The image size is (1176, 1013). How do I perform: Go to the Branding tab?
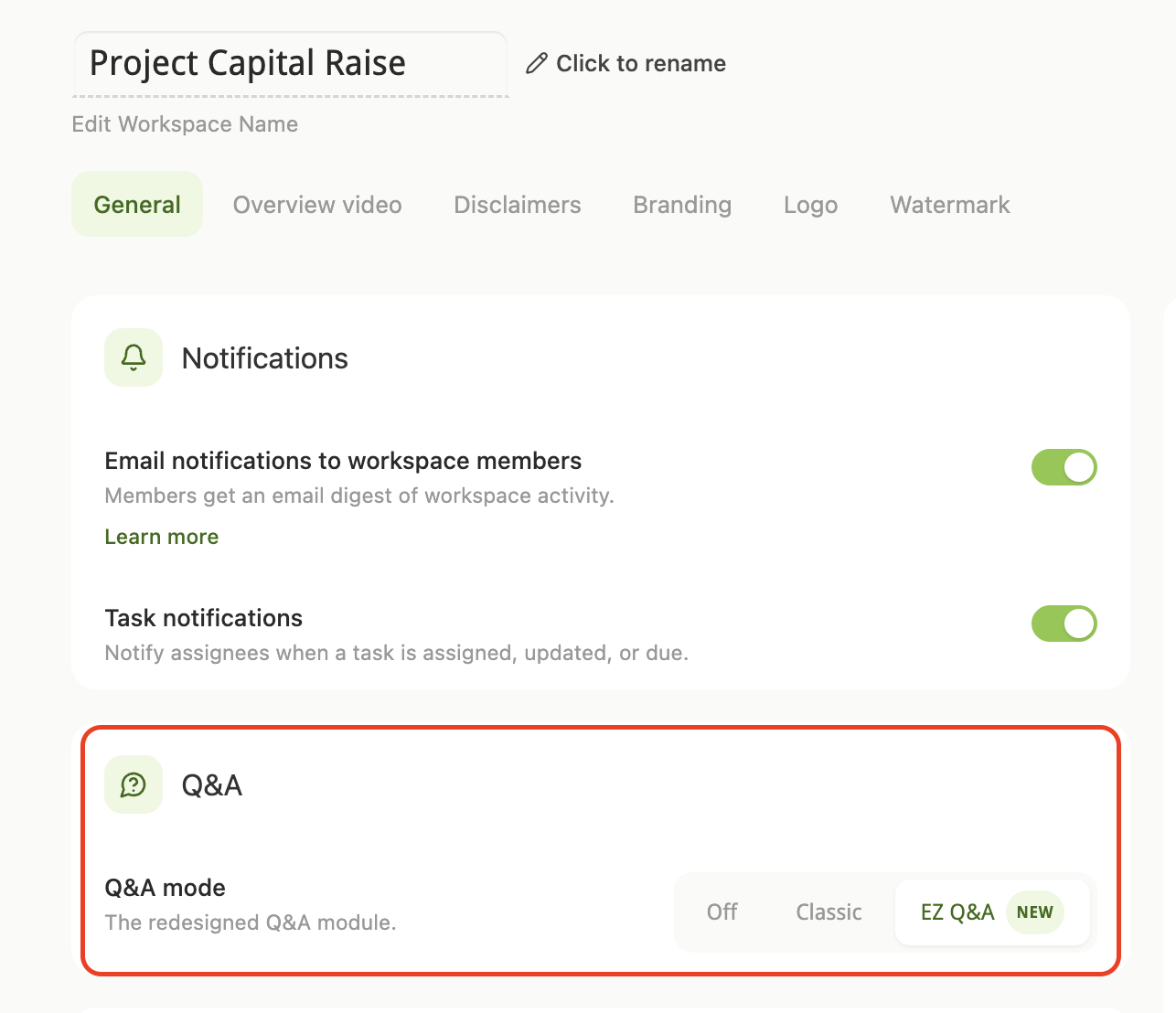[x=682, y=204]
